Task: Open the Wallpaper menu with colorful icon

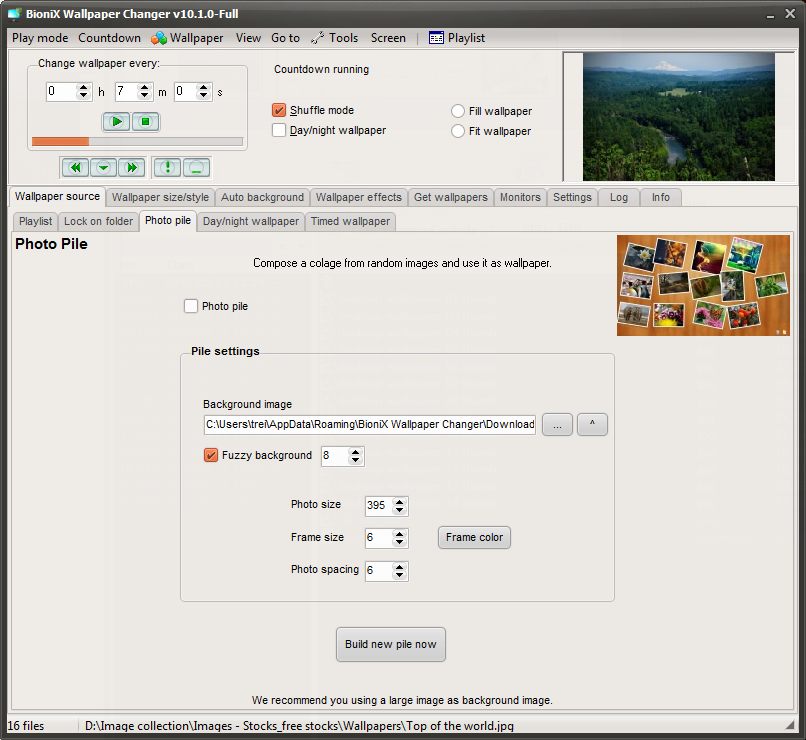Action: click(x=187, y=38)
